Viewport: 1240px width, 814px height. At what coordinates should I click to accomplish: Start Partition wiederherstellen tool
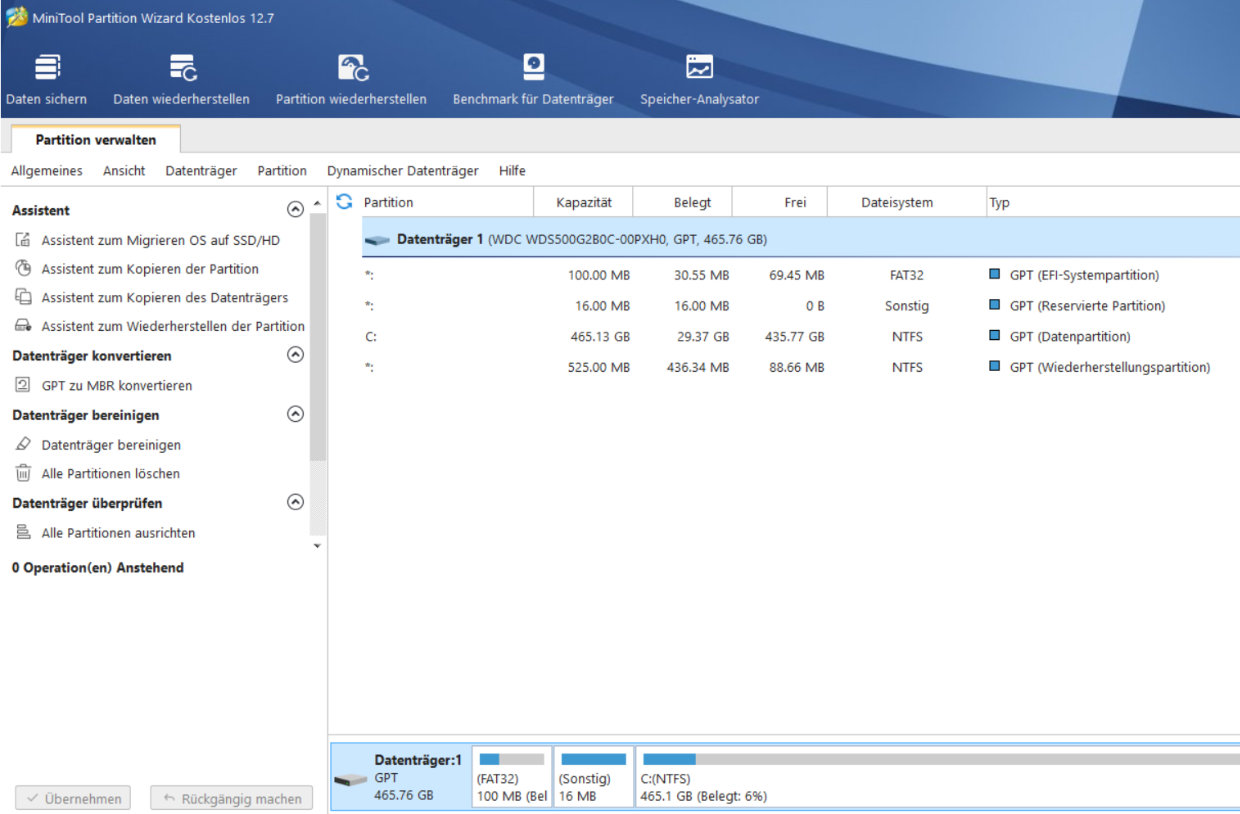pos(351,80)
